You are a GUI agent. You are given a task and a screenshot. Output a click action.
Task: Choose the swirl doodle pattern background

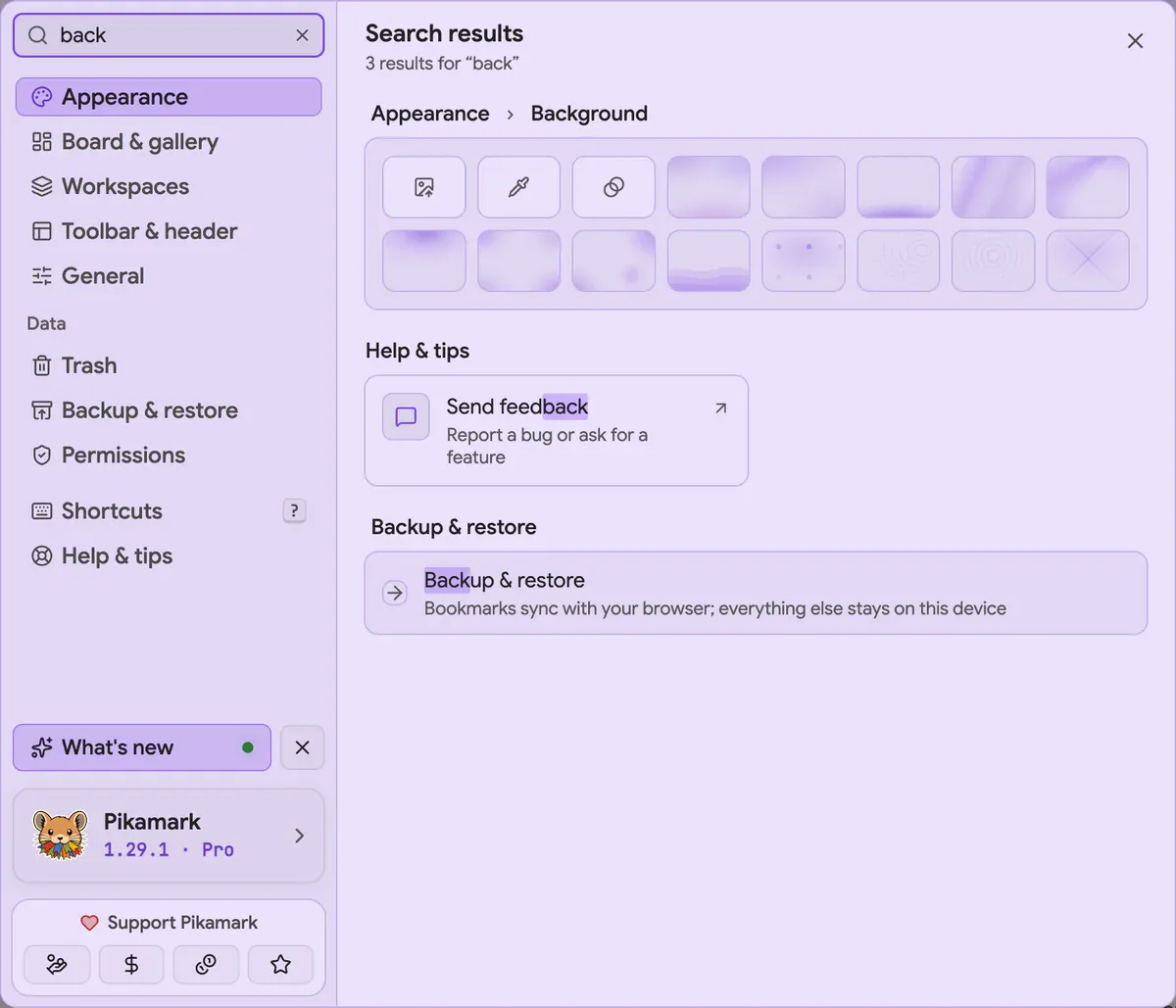tap(898, 261)
